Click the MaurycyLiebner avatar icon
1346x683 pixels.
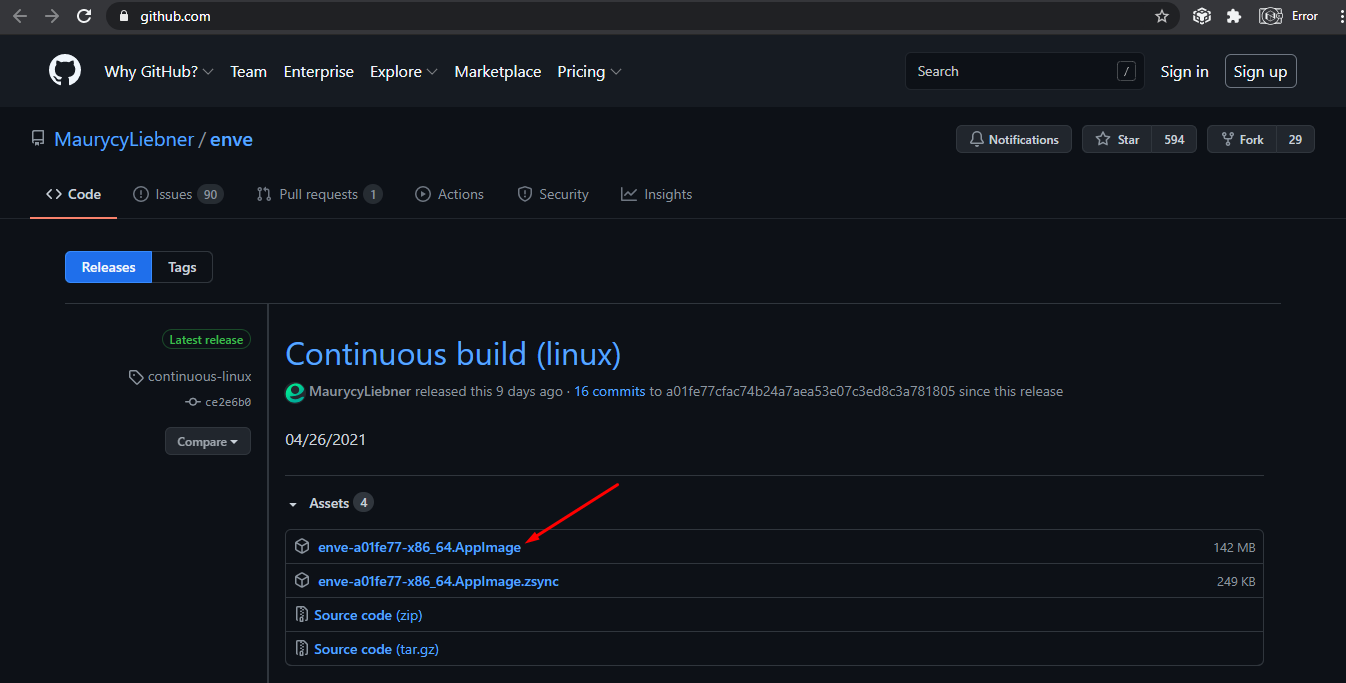pyautogui.click(x=295, y=392)
